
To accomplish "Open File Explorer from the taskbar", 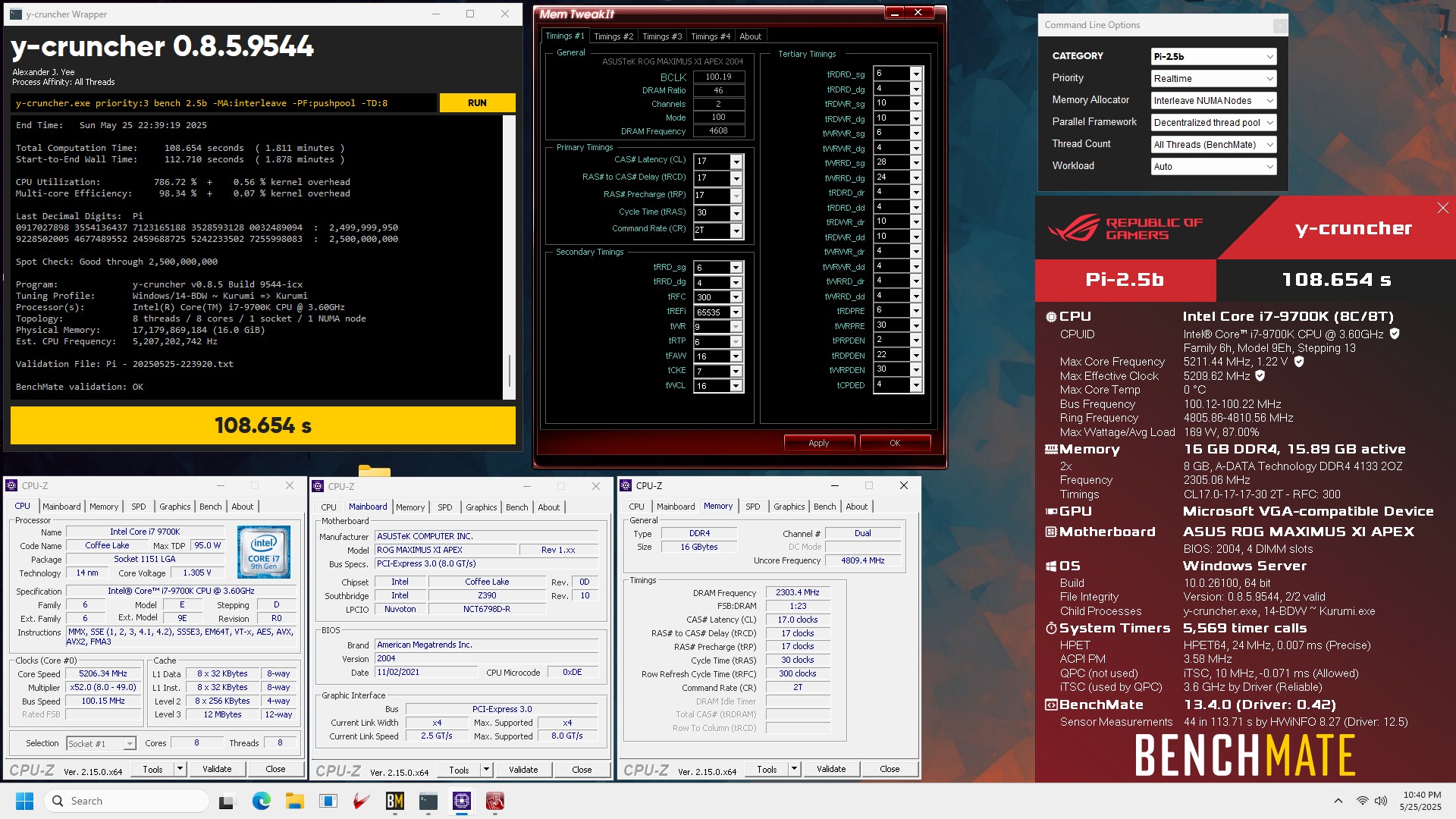I will [294, 801].
